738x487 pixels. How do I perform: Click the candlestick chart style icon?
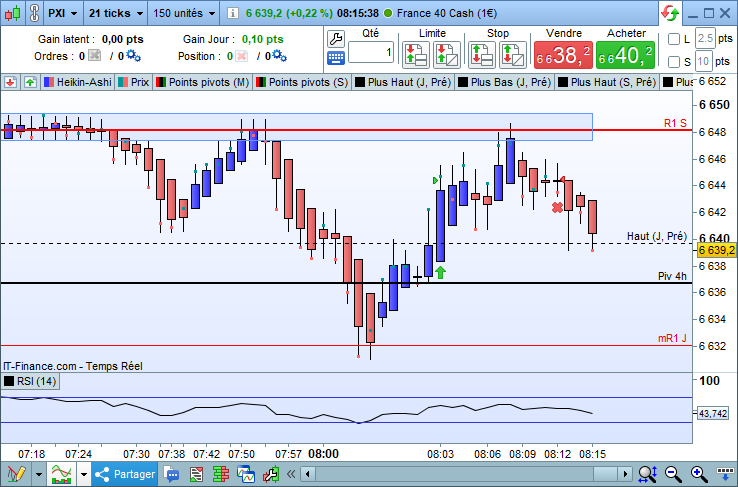click(13, 13)
